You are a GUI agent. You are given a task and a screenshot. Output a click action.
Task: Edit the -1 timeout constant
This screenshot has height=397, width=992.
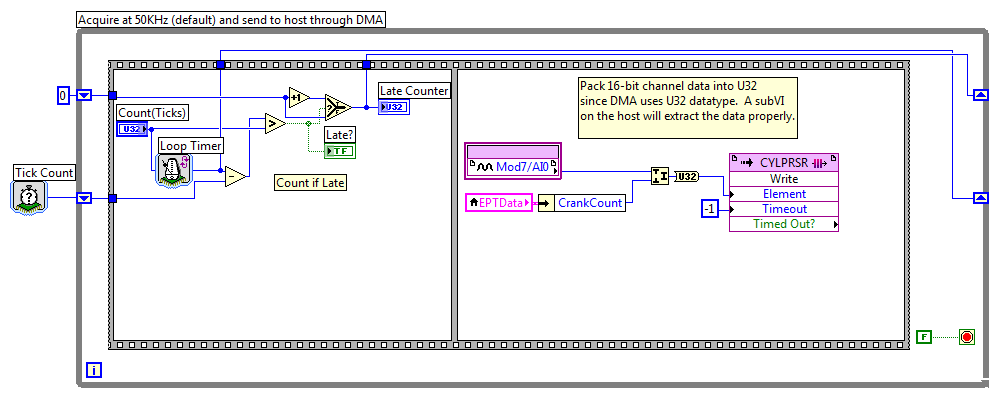pos(710,209)
